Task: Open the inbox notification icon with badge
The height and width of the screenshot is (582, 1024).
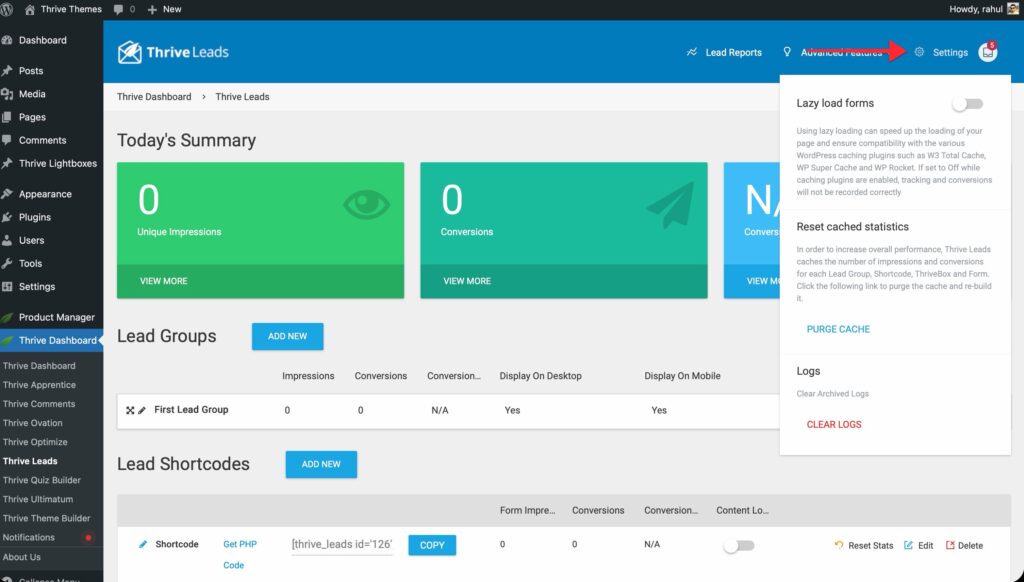Action: (988, 52)
